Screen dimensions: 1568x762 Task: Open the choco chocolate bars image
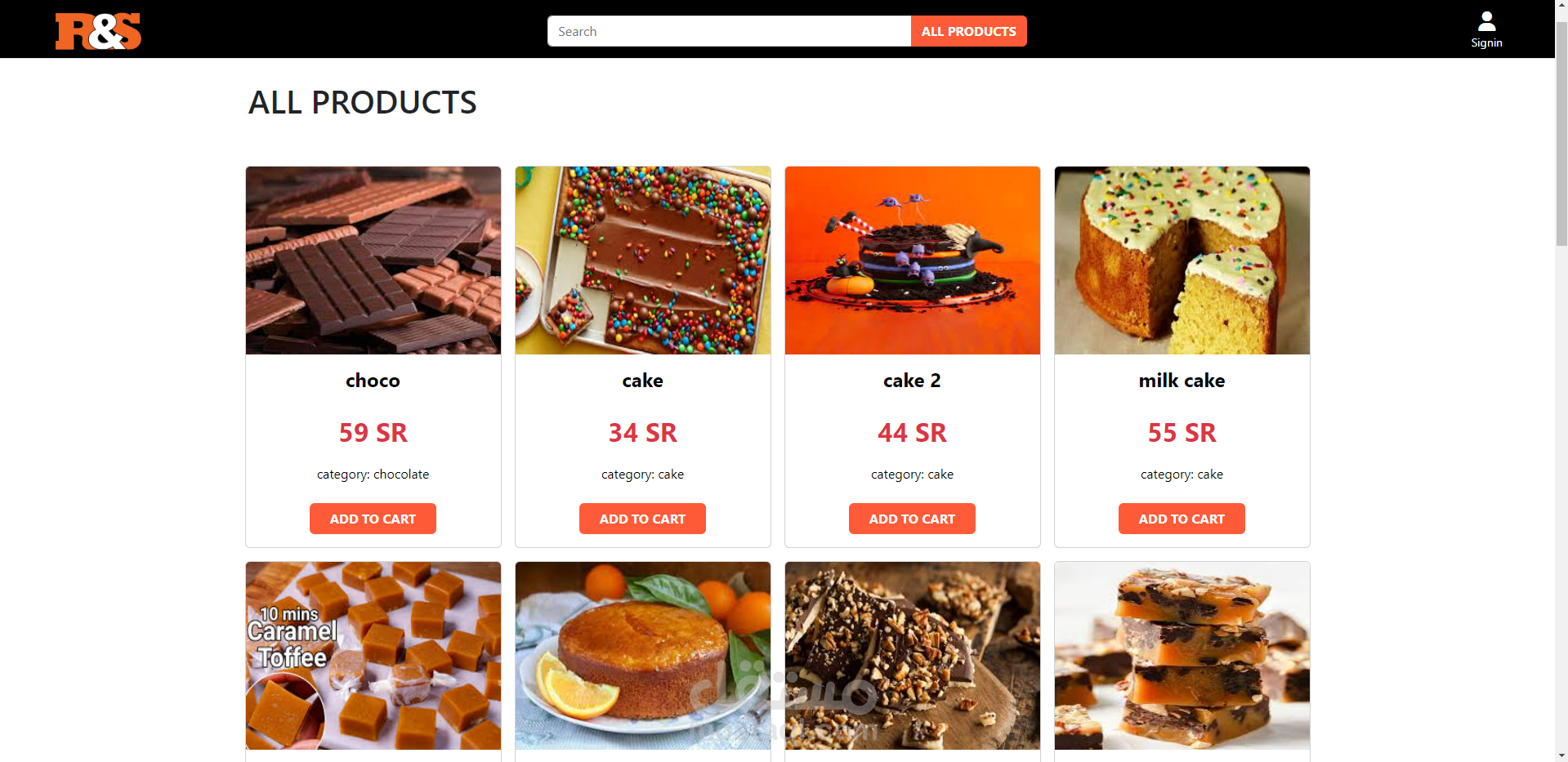pyautogui.click(x=373, y=261)
